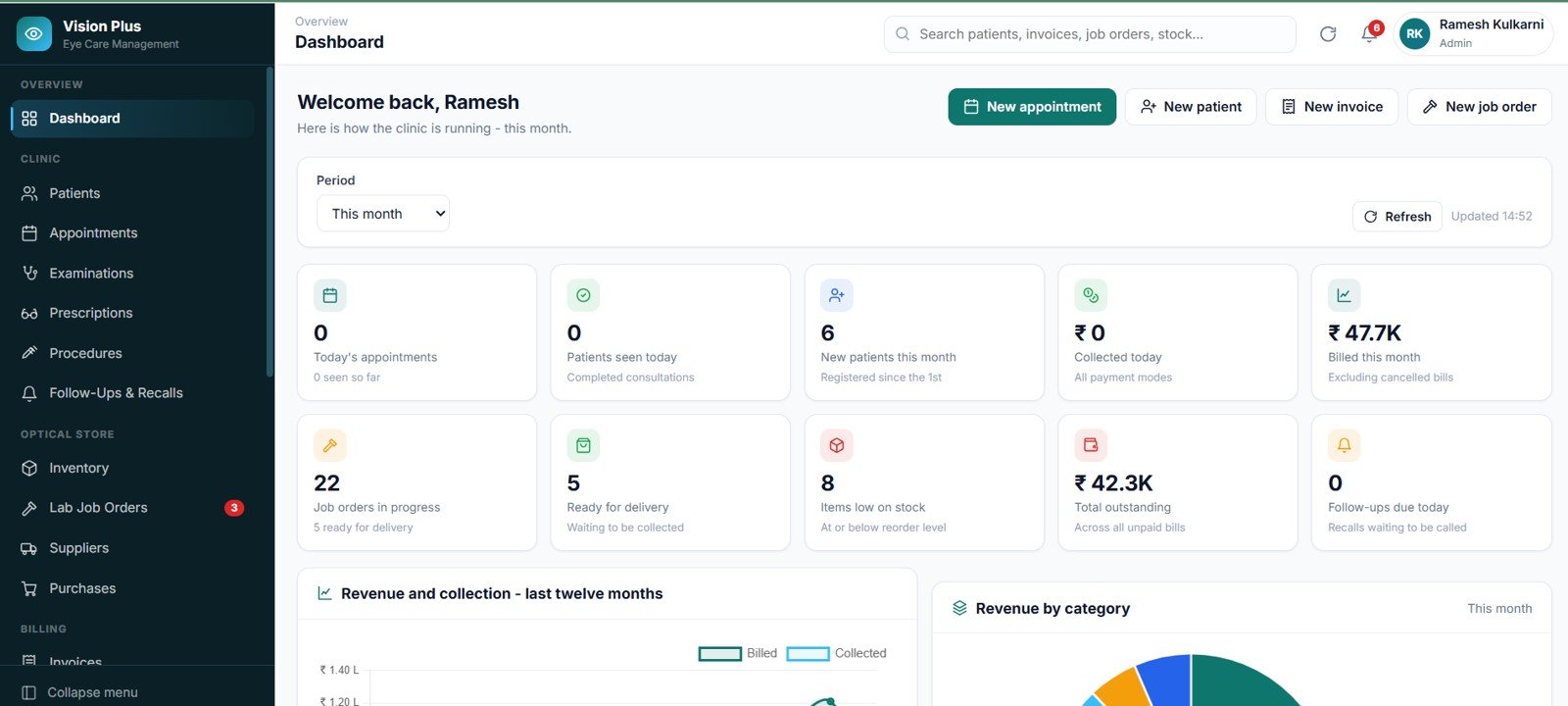Viewport: 1568px width, 706px height.
Task: Click the New job order button
Action: (x=1479, y=107)
